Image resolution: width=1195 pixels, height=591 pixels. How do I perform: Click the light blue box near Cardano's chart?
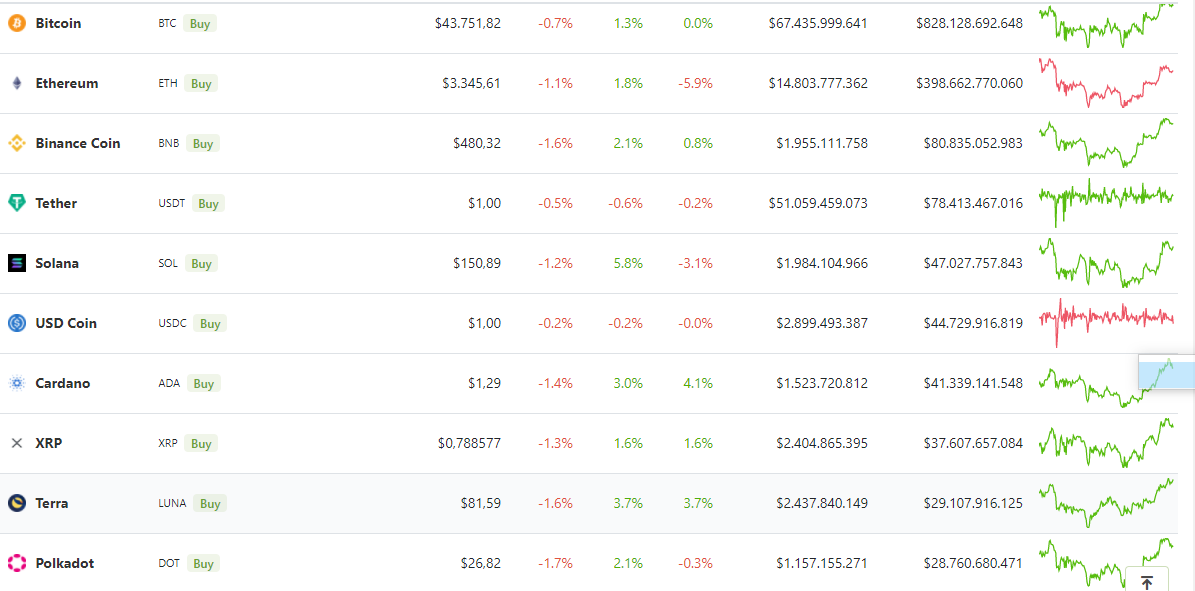(1166, 375)
